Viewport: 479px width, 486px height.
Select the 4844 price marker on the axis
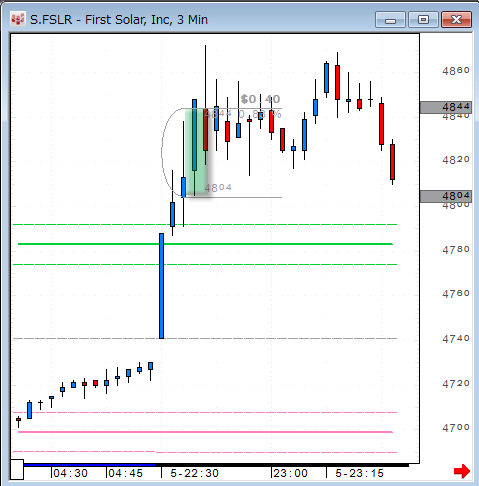(x=446, y=107)
